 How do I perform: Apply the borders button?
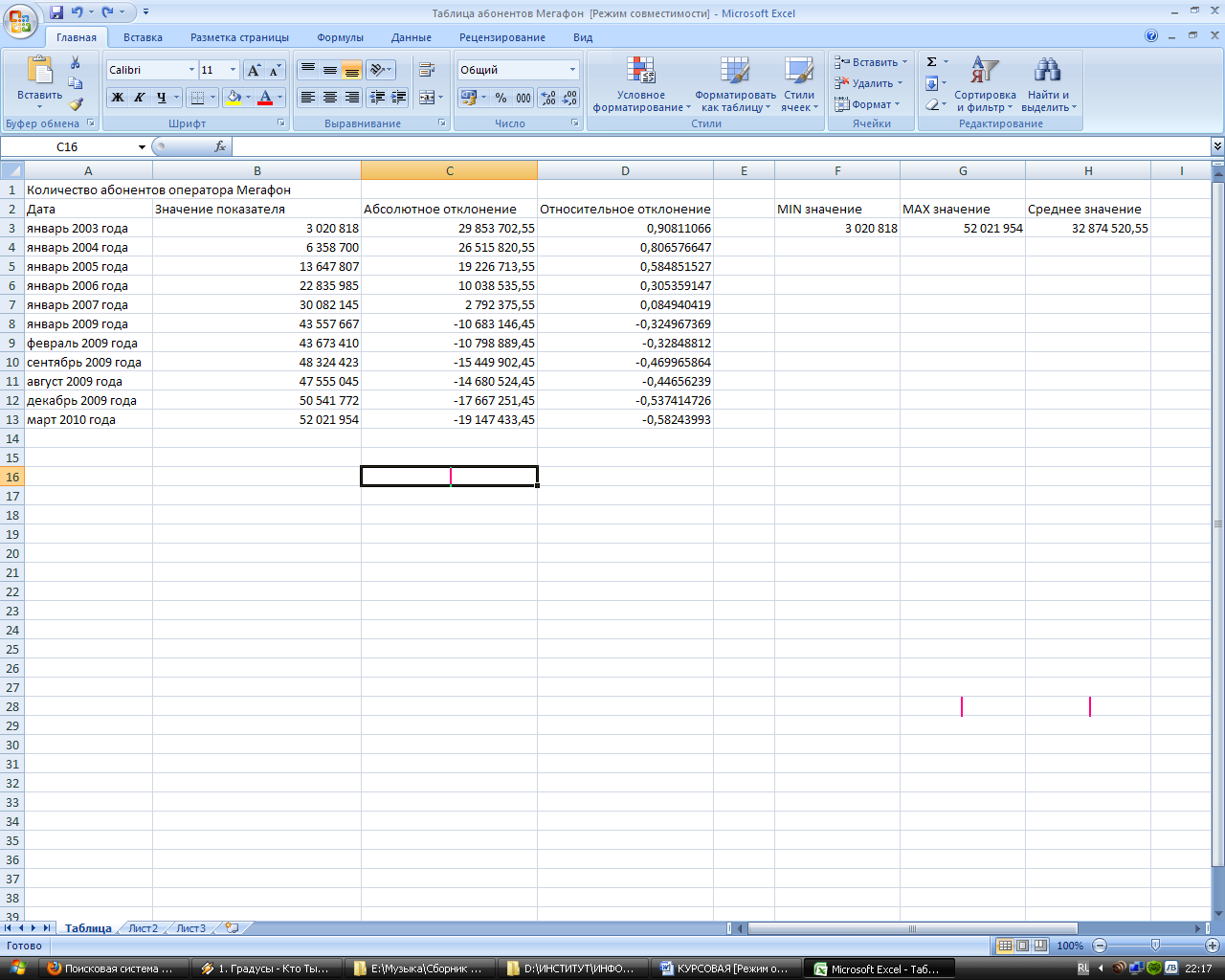click(x=197, y=98)
